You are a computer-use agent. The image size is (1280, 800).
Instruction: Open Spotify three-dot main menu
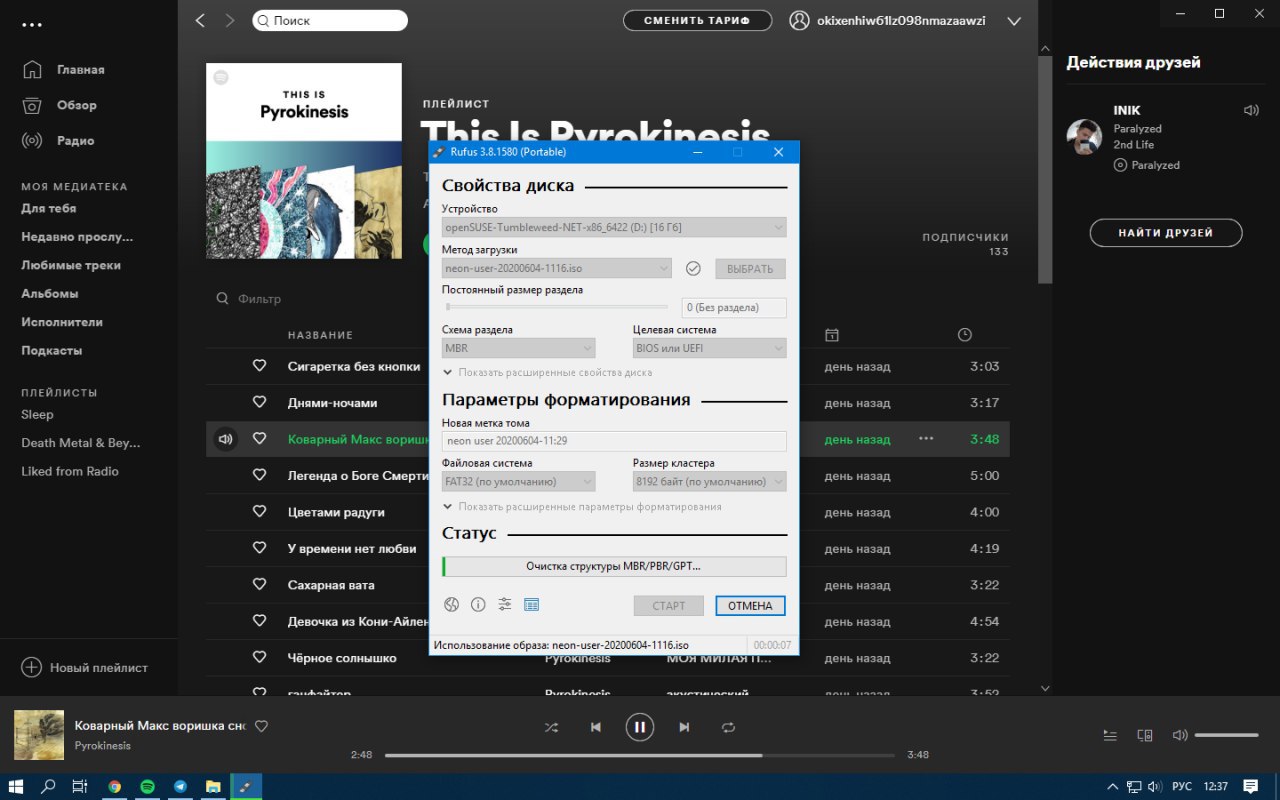[x=31, y=24]
